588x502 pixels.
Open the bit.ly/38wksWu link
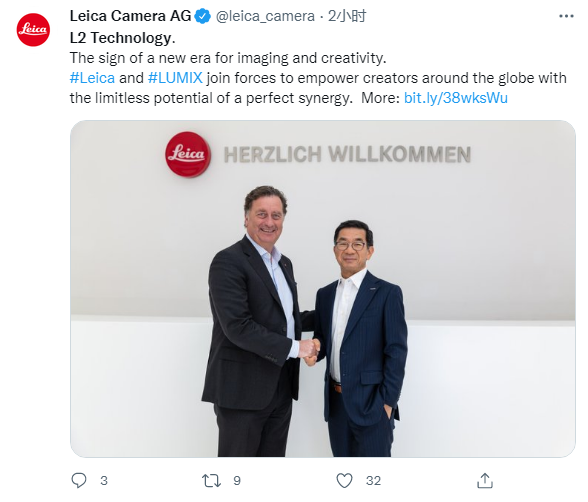click(x=456, y=98)
